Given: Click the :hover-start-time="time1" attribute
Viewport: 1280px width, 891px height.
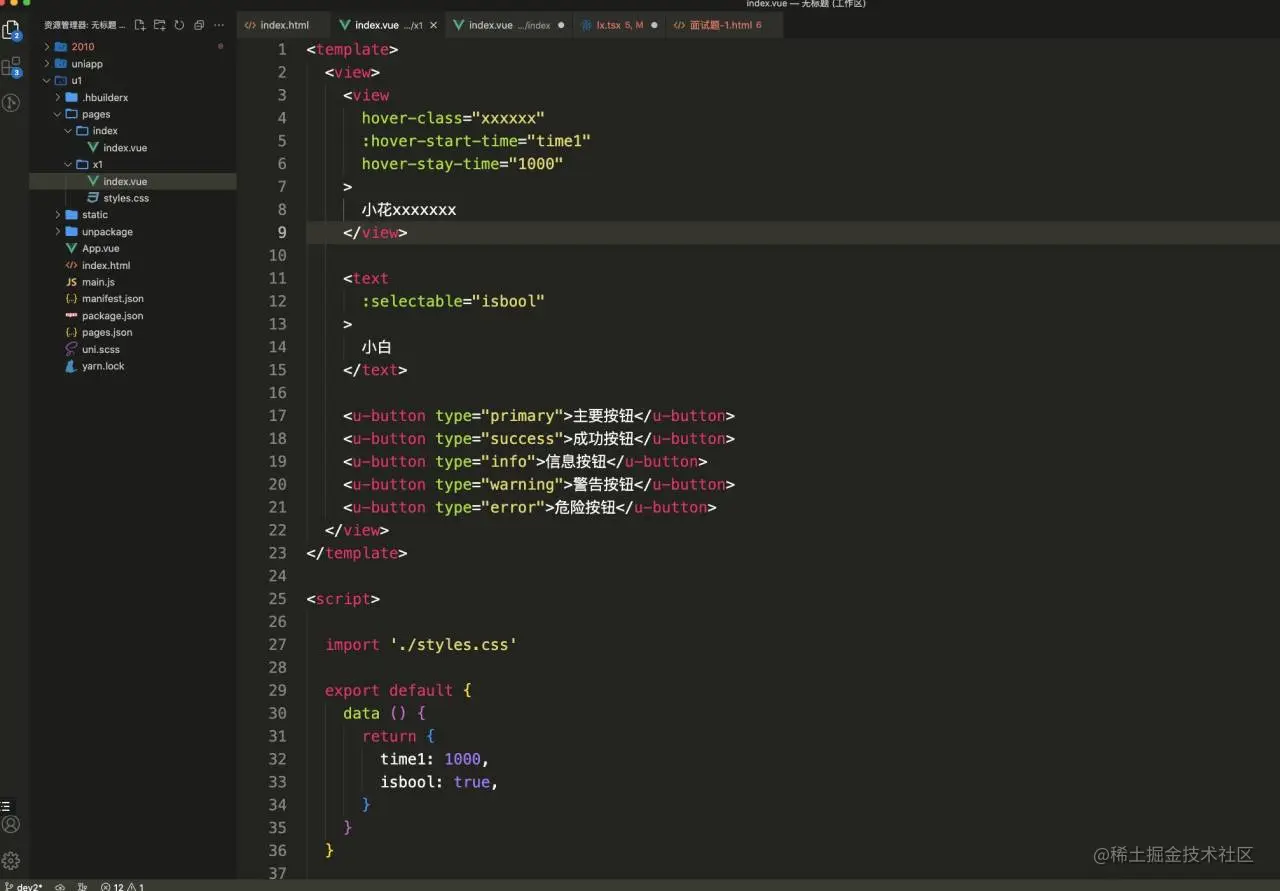Looking at the screenshot, I should click(x=476, y=141).
